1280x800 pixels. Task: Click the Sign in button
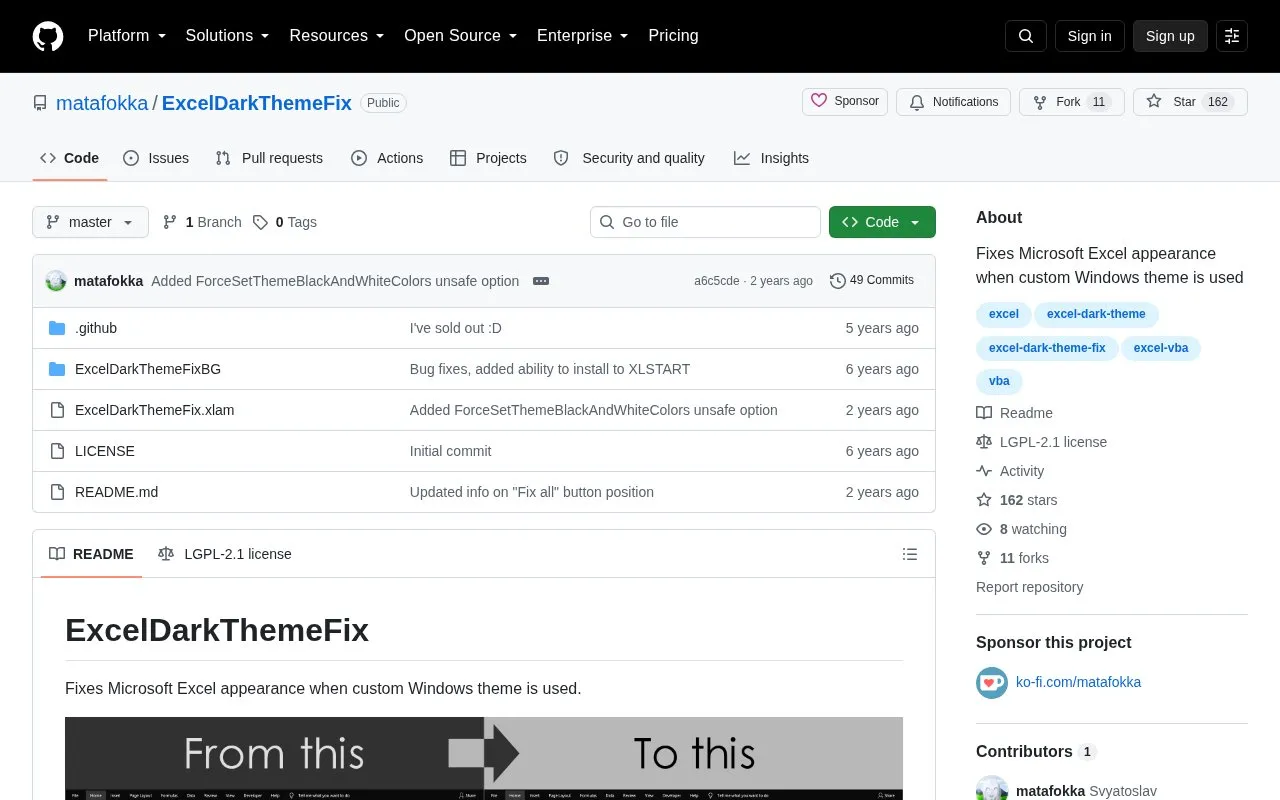1089,36
